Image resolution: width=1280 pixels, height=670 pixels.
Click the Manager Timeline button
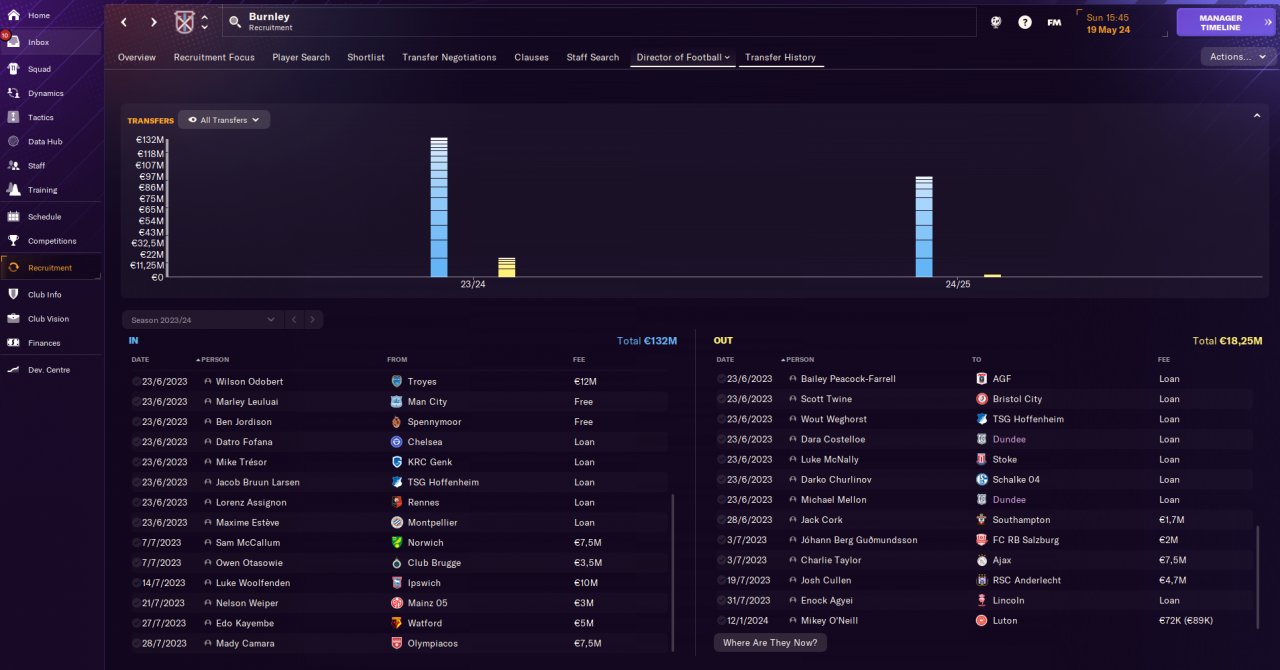tap(1226, 22)
